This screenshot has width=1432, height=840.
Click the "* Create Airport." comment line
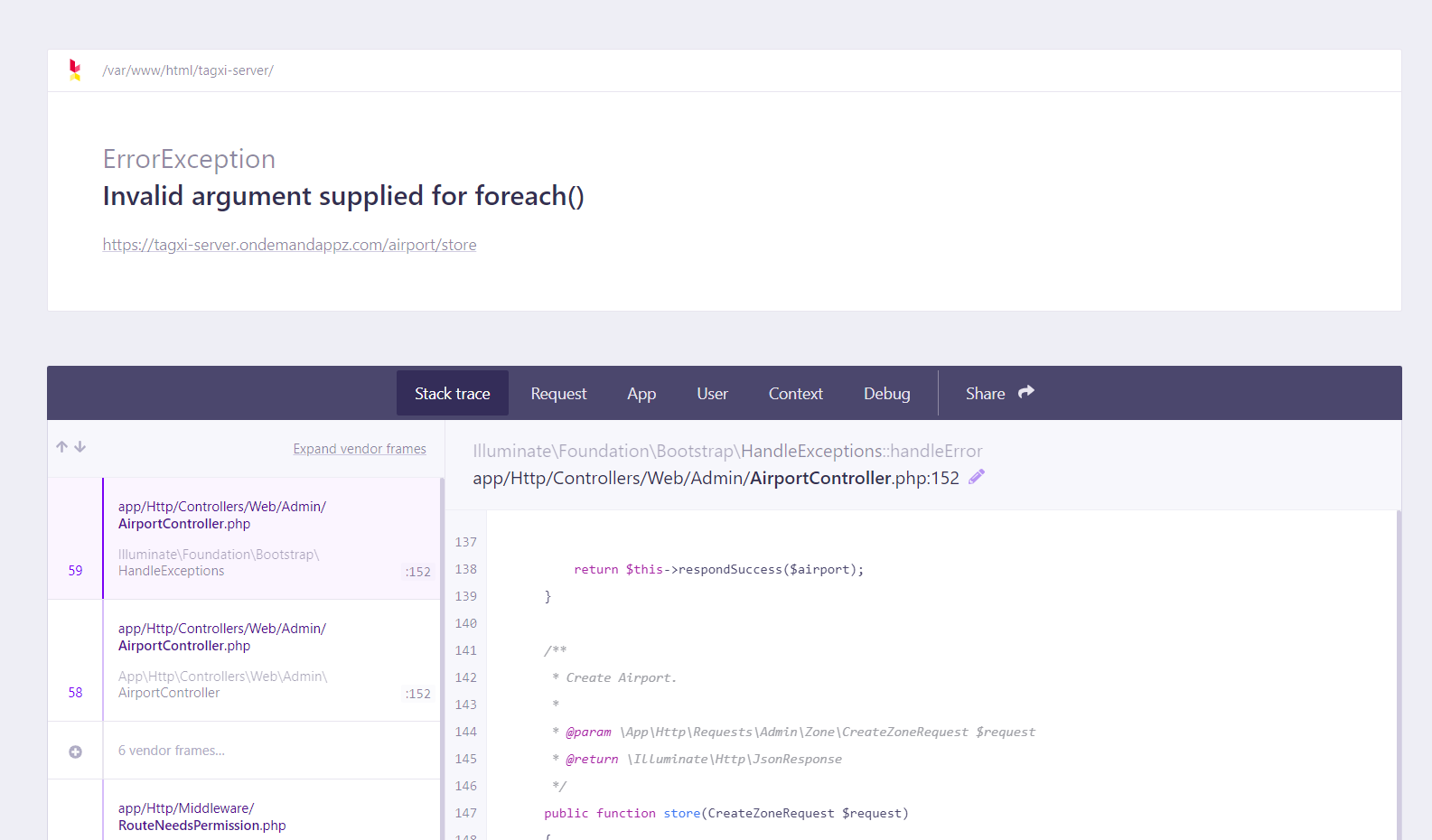click(614, 677)
